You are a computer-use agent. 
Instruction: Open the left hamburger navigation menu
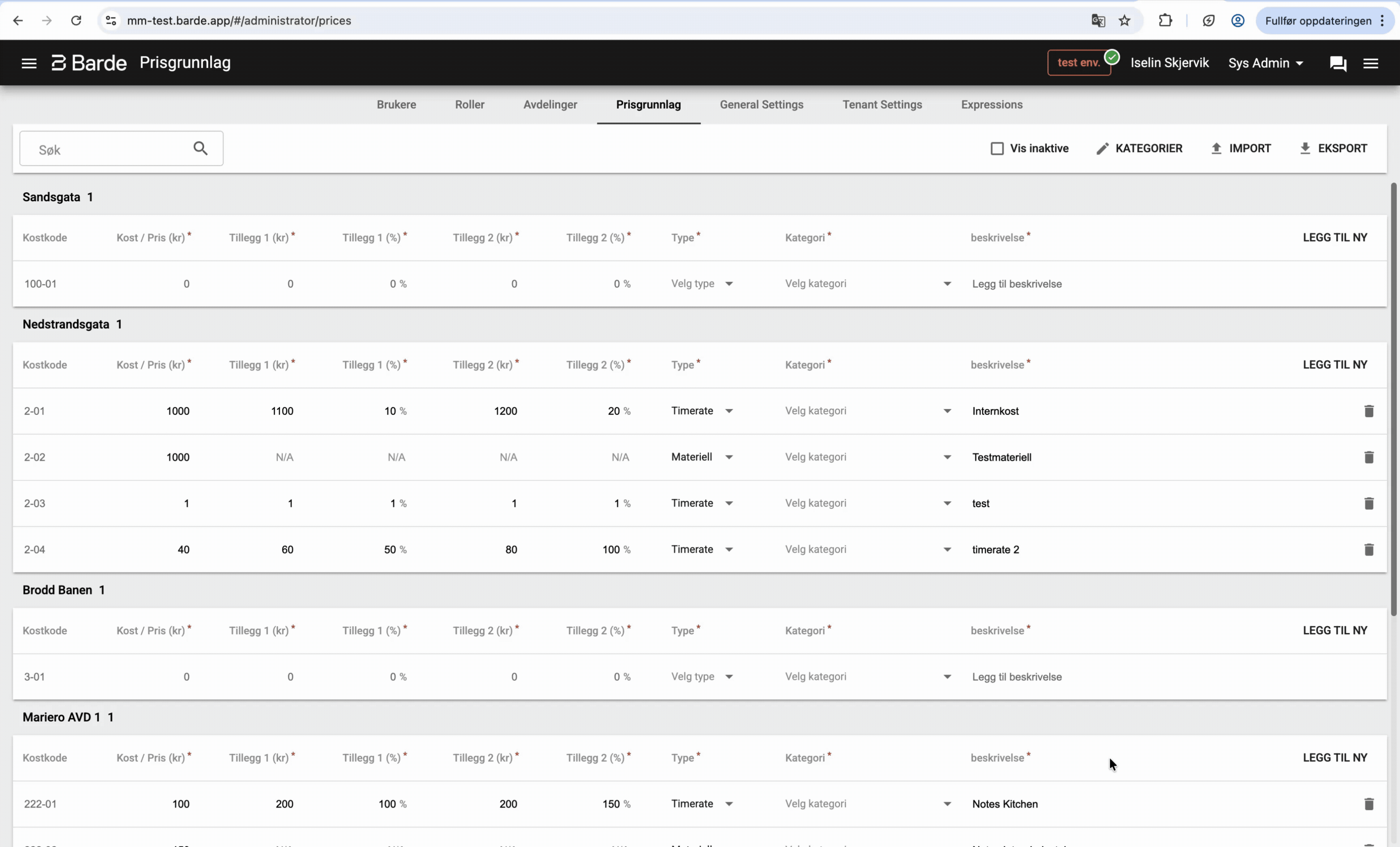point(29,63)
